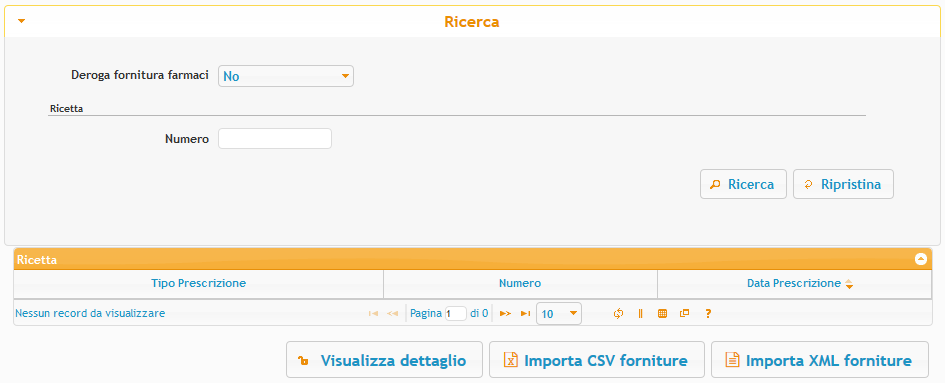This screenshot has height=383, width=945.
Task: Click the Importa XML forniture button
Action: pos(820,360)
